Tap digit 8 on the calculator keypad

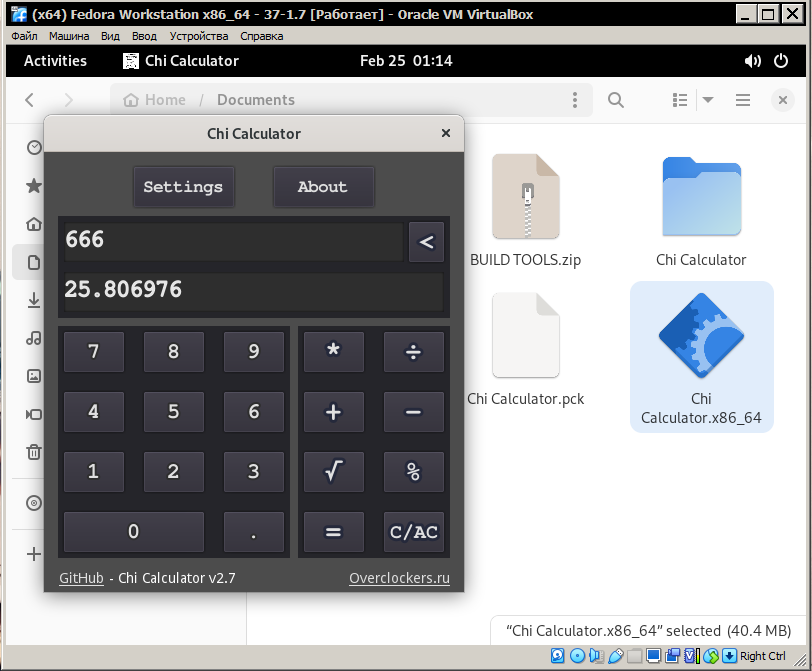[173, 352]
